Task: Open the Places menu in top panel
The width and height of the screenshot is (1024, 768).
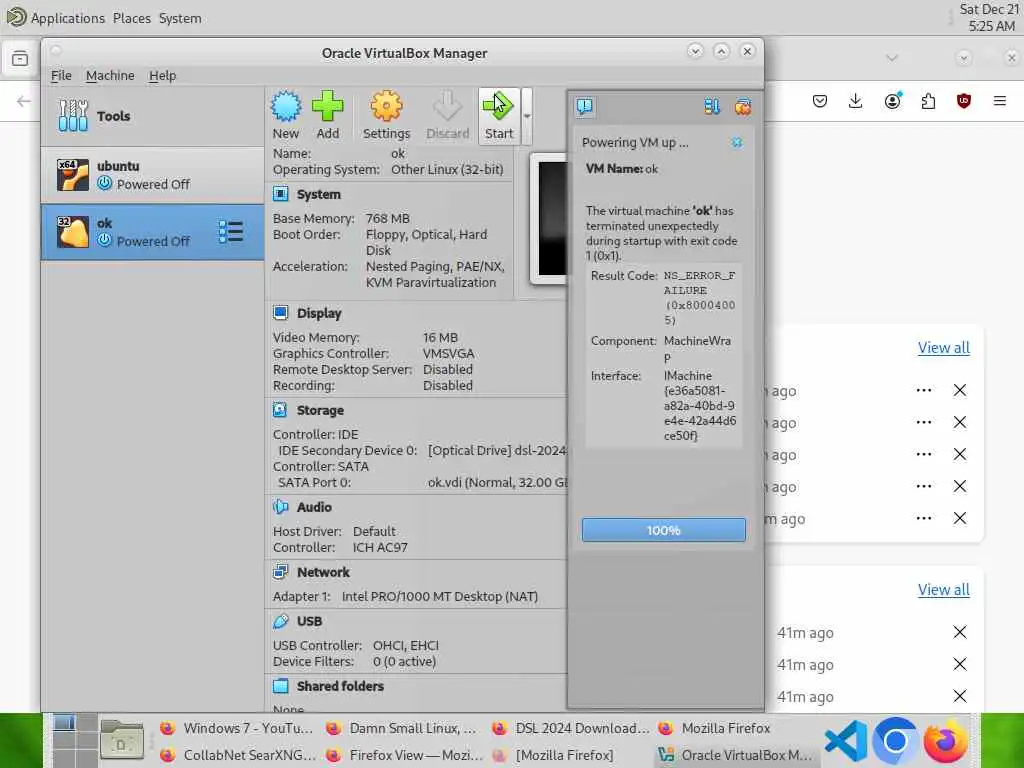Action: 131,18
